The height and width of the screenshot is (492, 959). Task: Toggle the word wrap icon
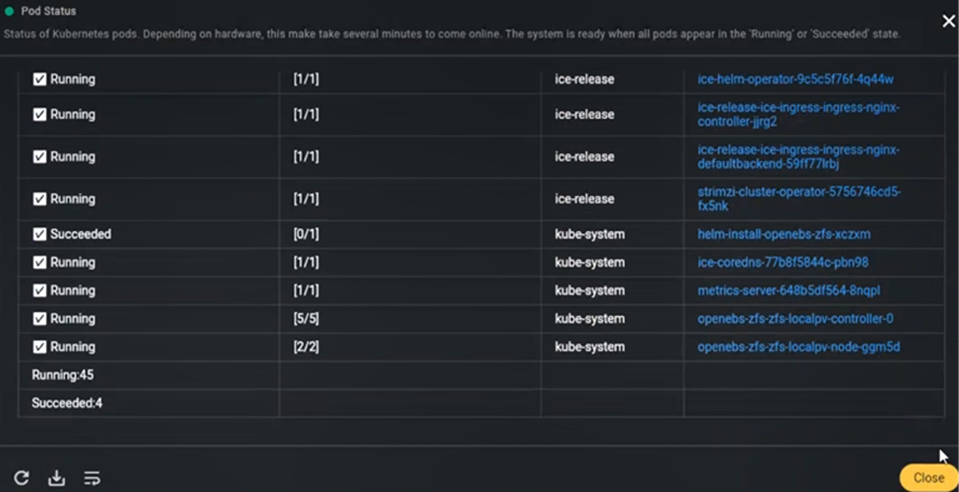coord(92,478)
